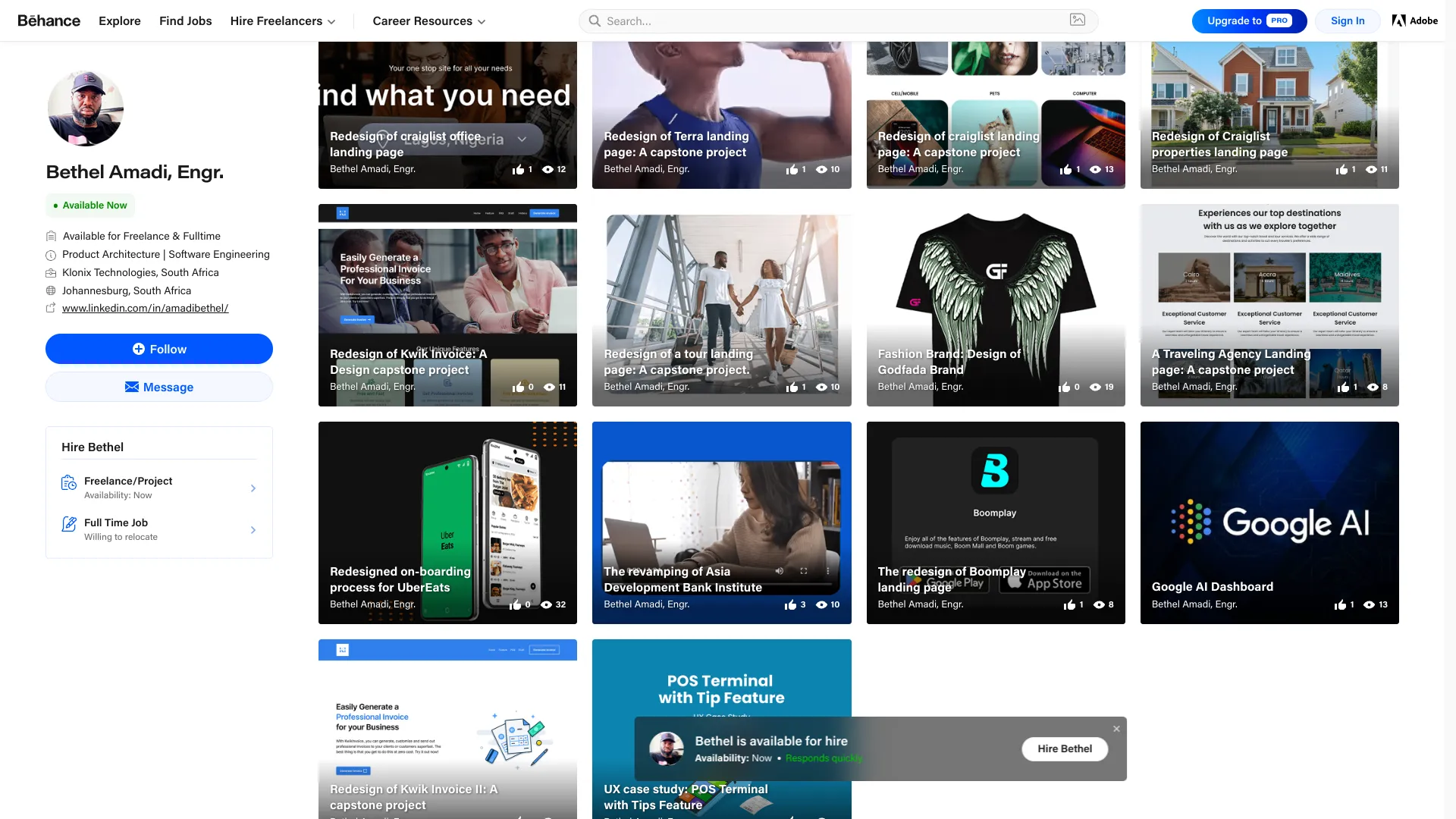This screenshot has height=819, width=1456.
Task: View Bethel Amadi's profile photo
Action: pos(86,108)
